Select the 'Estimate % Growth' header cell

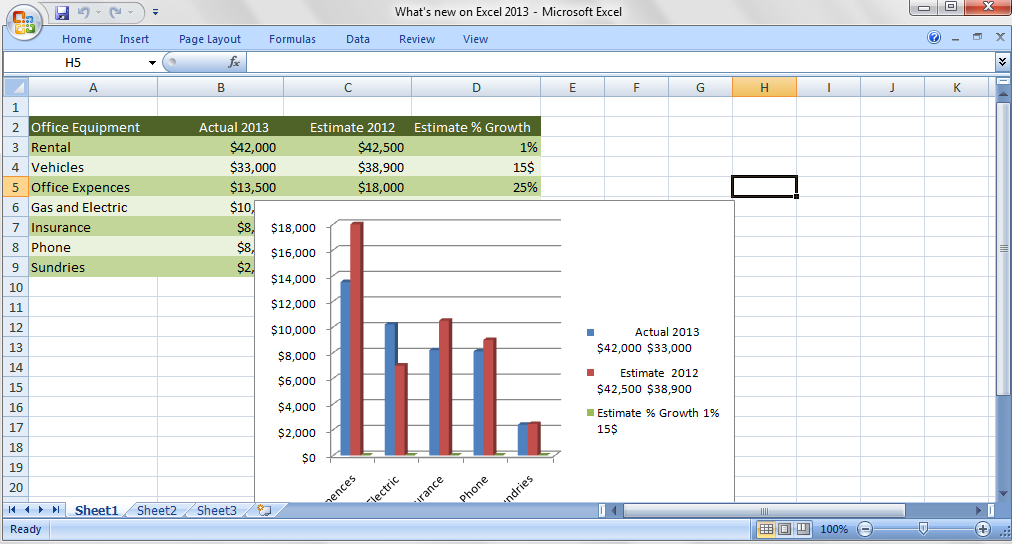[x=476, y=127]
